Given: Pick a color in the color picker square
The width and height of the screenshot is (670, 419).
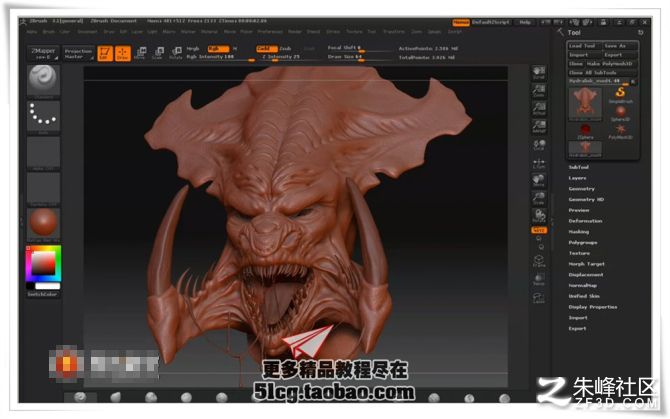Looking at the screenshot, I should coord(44,263).
